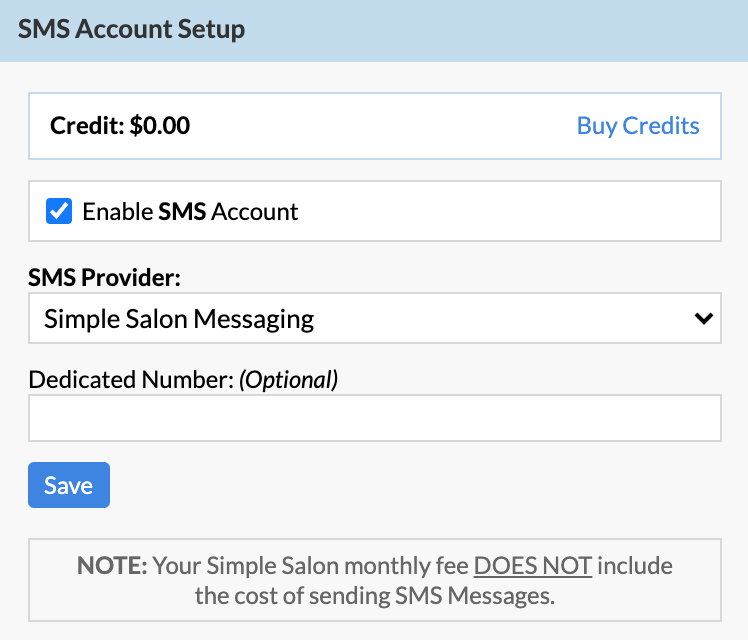The image size is (748, 640).
Task: Select the Simple Salon Messaging option text
Action: (x=179, y=319)
